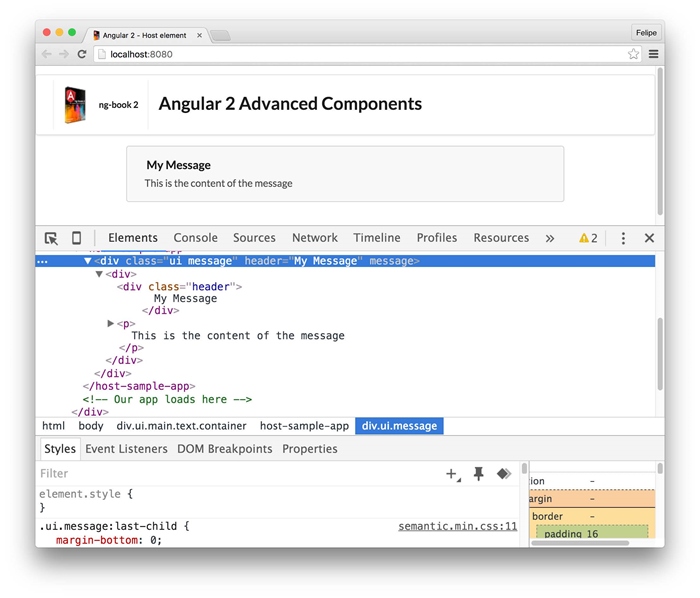
Task: Collapse the div ui message node
Action: coord(88,261)
